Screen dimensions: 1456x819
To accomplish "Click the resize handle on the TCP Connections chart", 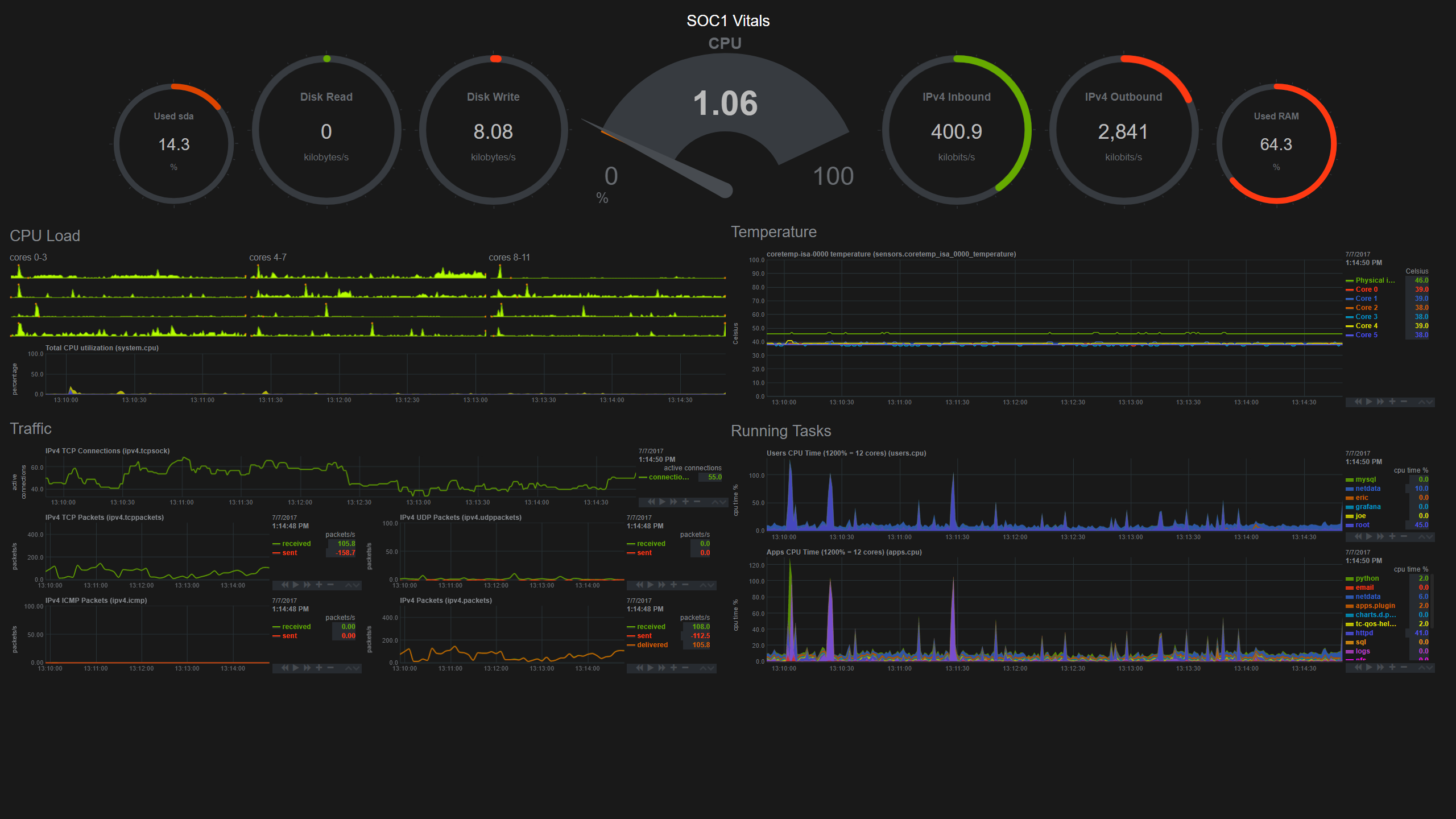I will click(x=719, y=502).
